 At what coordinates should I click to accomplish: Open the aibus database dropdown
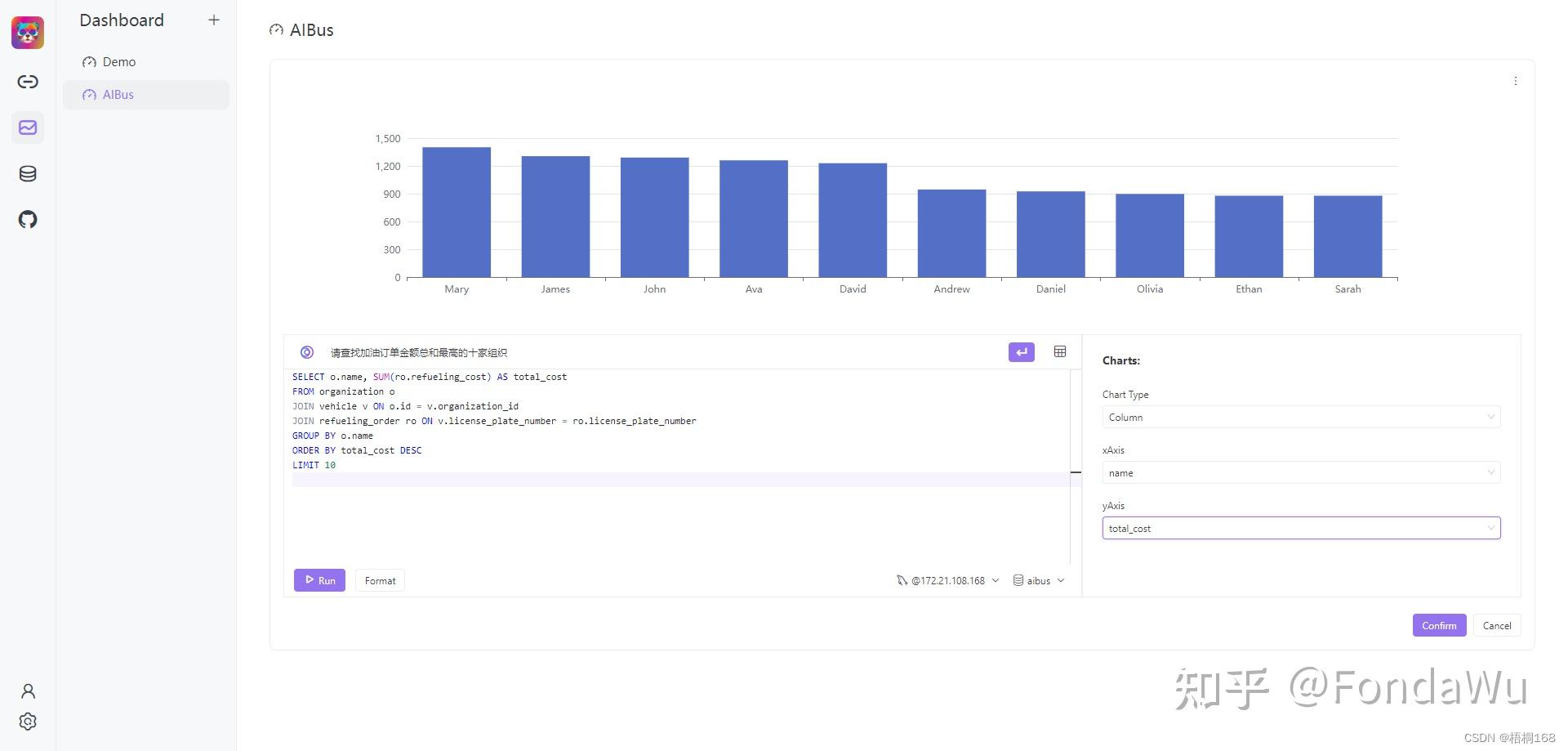point(1039,580)
